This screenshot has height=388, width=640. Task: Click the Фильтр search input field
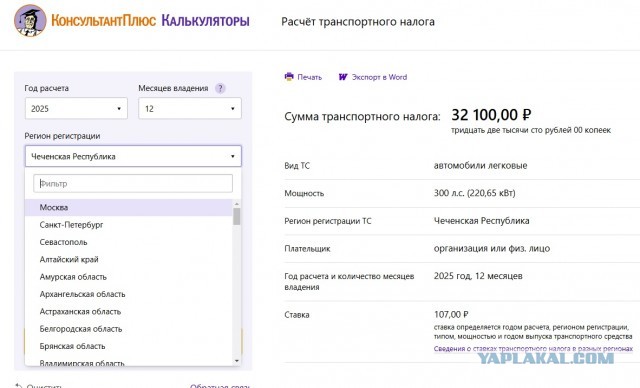tap(133, 184)
